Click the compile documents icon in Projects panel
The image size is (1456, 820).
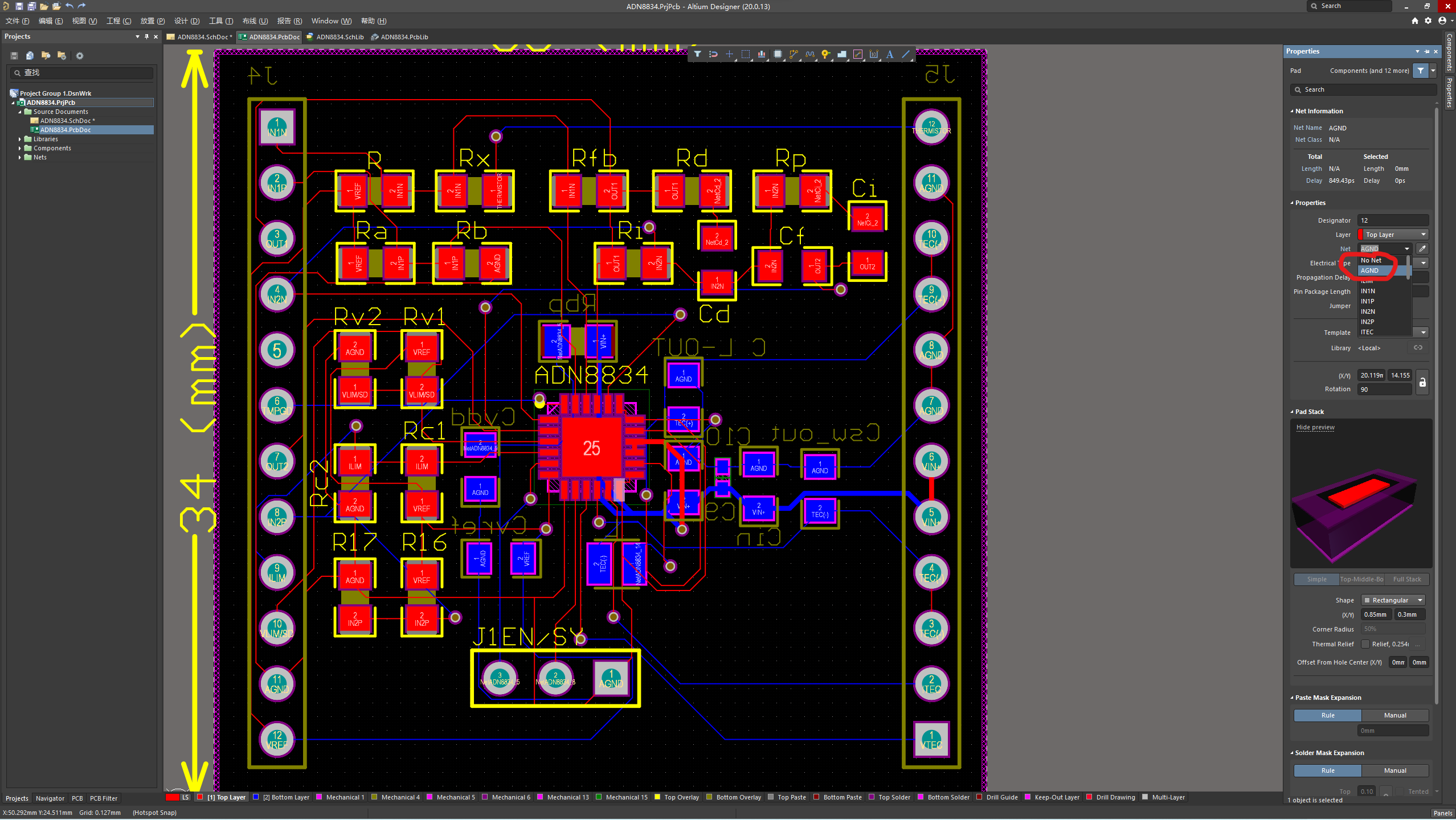coord(30,56)
